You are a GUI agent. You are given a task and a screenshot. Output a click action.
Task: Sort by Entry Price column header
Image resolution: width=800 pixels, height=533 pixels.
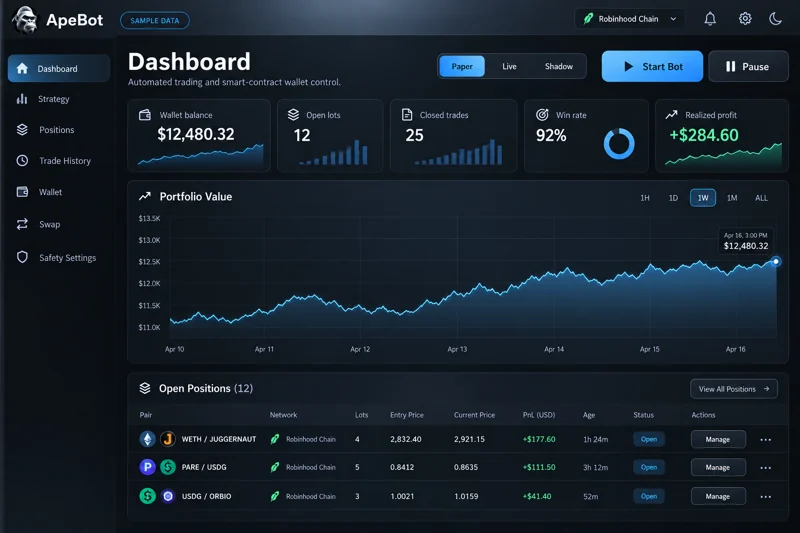[407, 415]
